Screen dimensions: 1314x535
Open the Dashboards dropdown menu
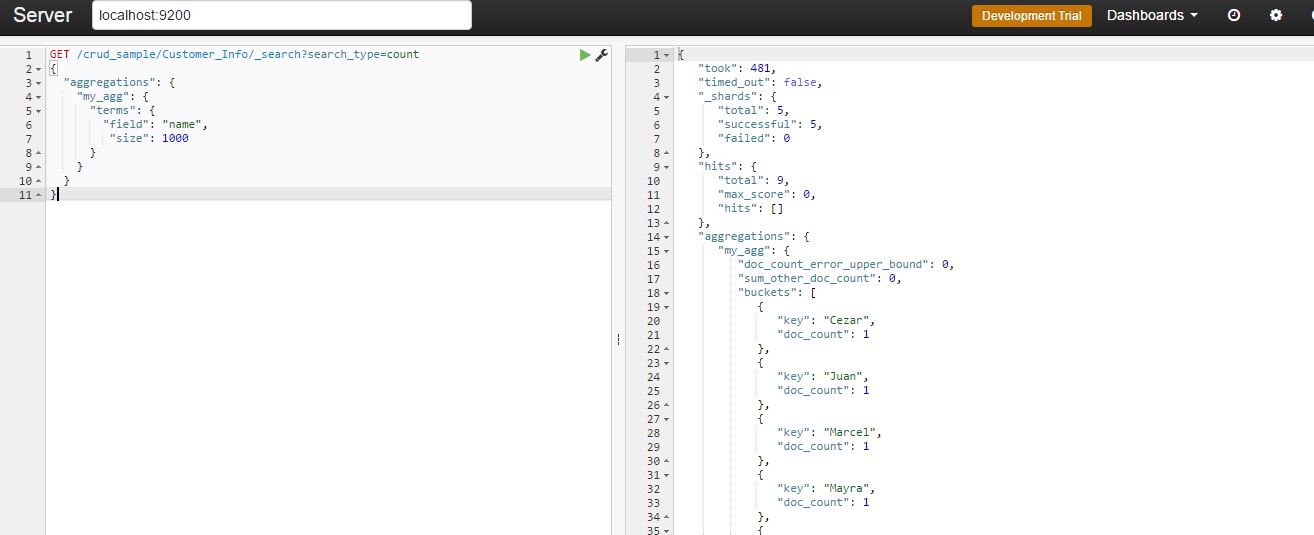[x=1152, y=15]
